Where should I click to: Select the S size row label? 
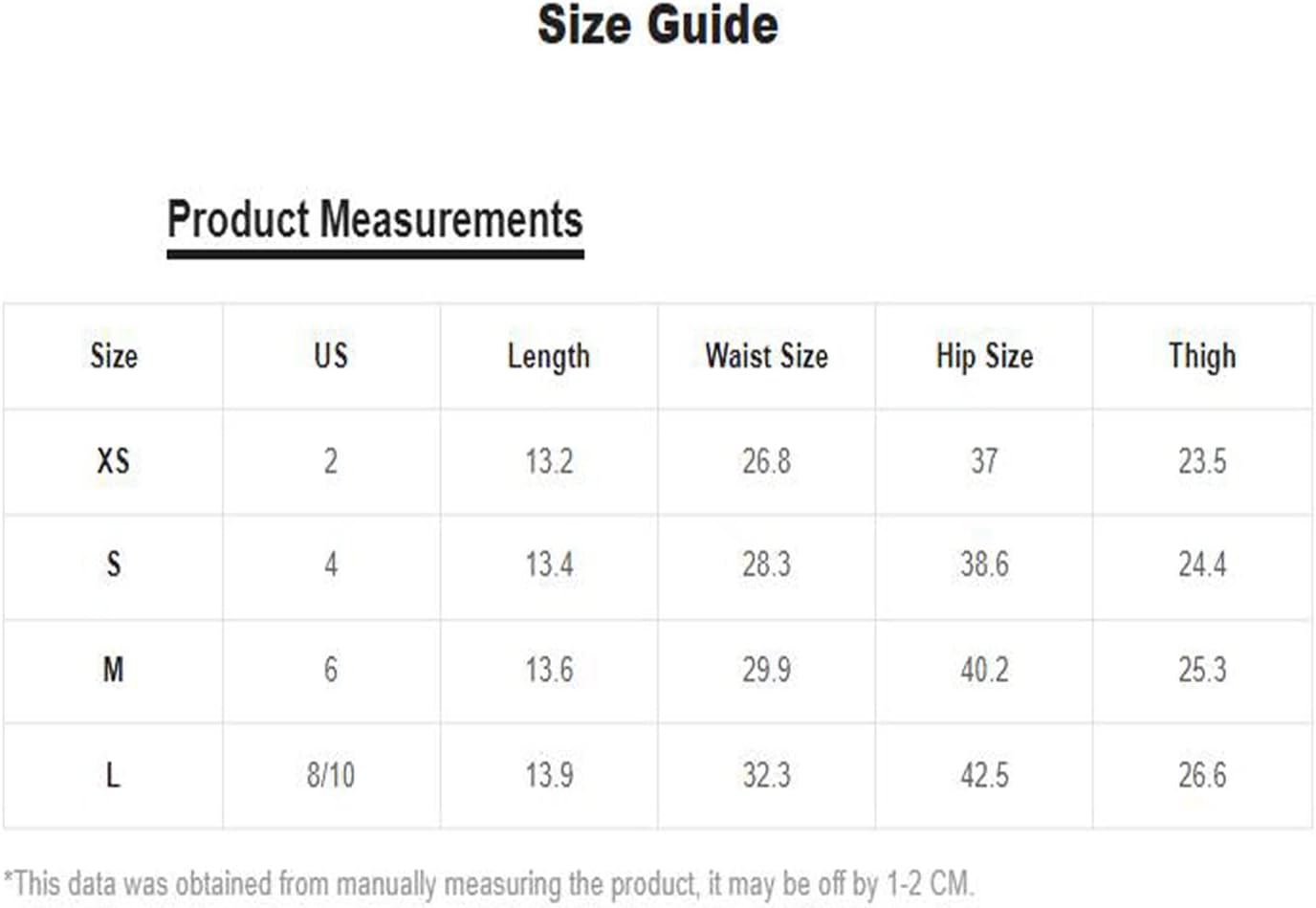tap(114, 565)
